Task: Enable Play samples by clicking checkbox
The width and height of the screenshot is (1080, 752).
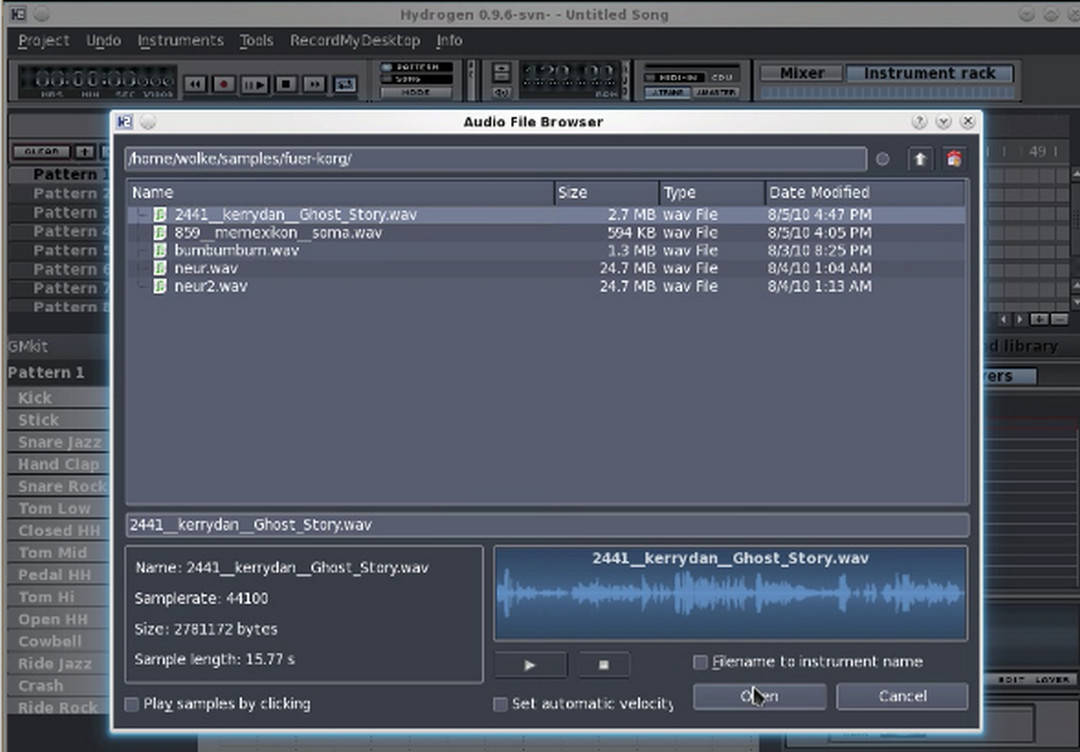Action: point(132,704)
